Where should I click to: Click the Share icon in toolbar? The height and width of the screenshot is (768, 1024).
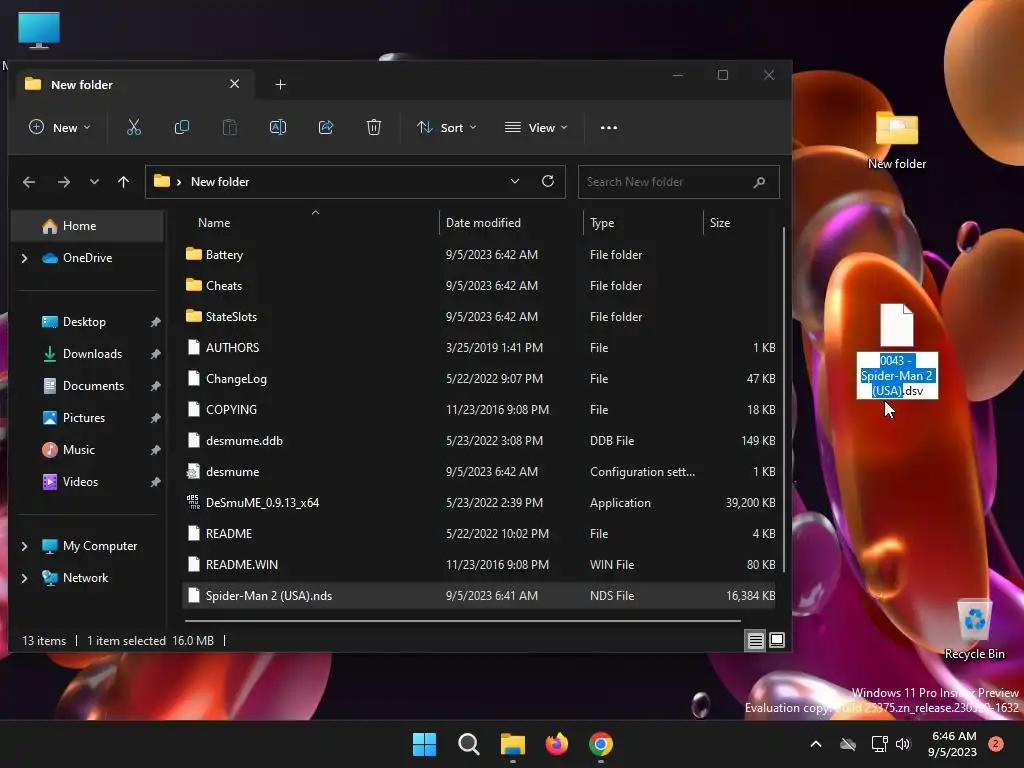coord(326,127)
